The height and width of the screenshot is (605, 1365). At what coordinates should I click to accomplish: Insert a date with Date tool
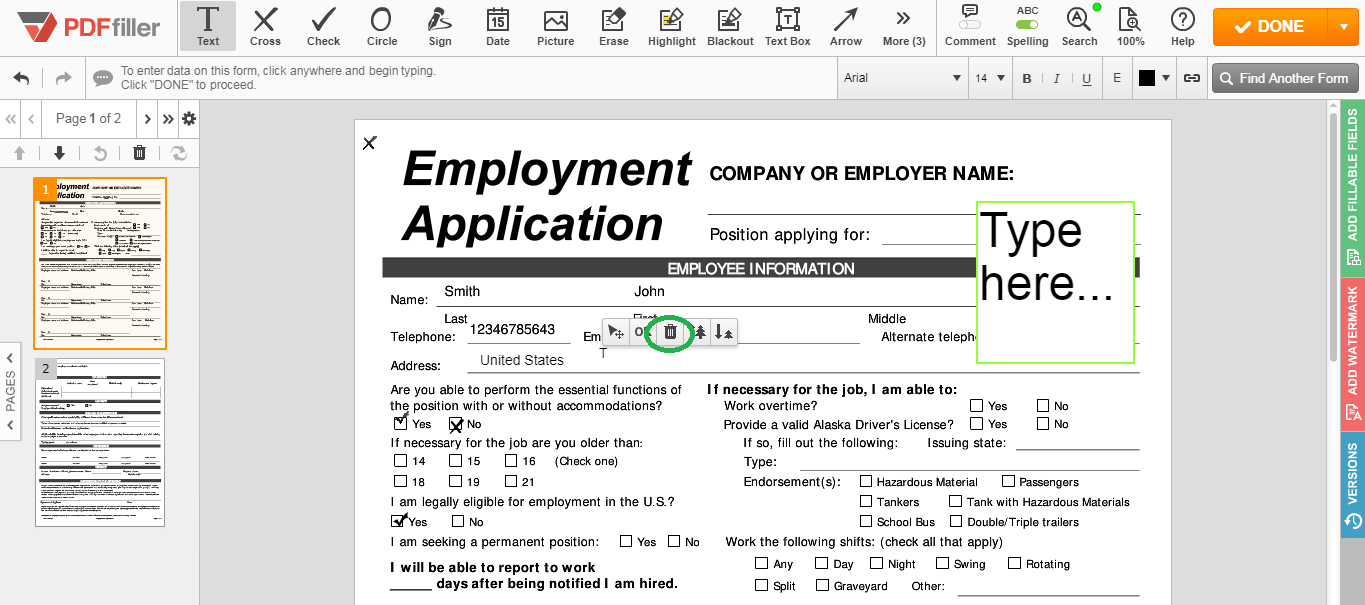coord(497,27)
